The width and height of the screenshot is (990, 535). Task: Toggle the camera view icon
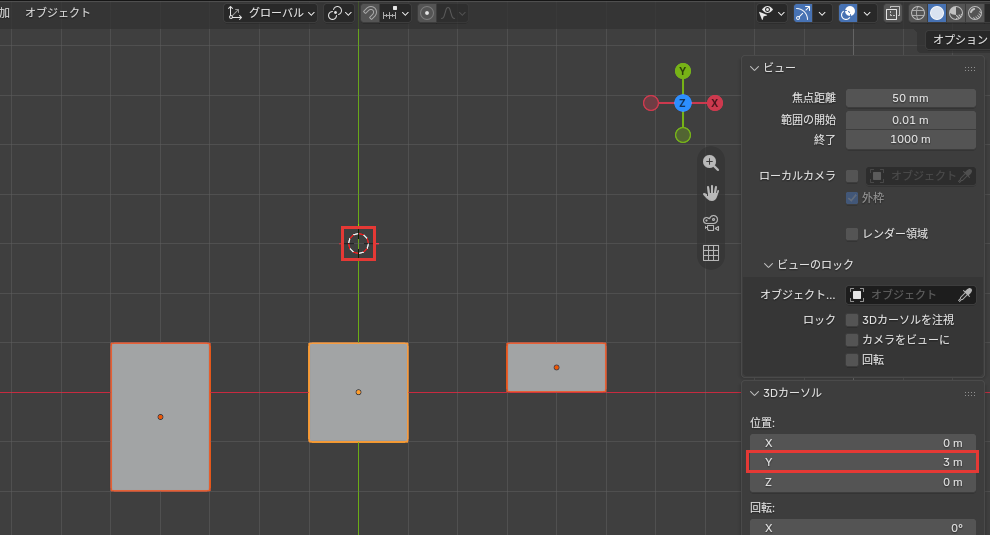[x=711, y=223]
